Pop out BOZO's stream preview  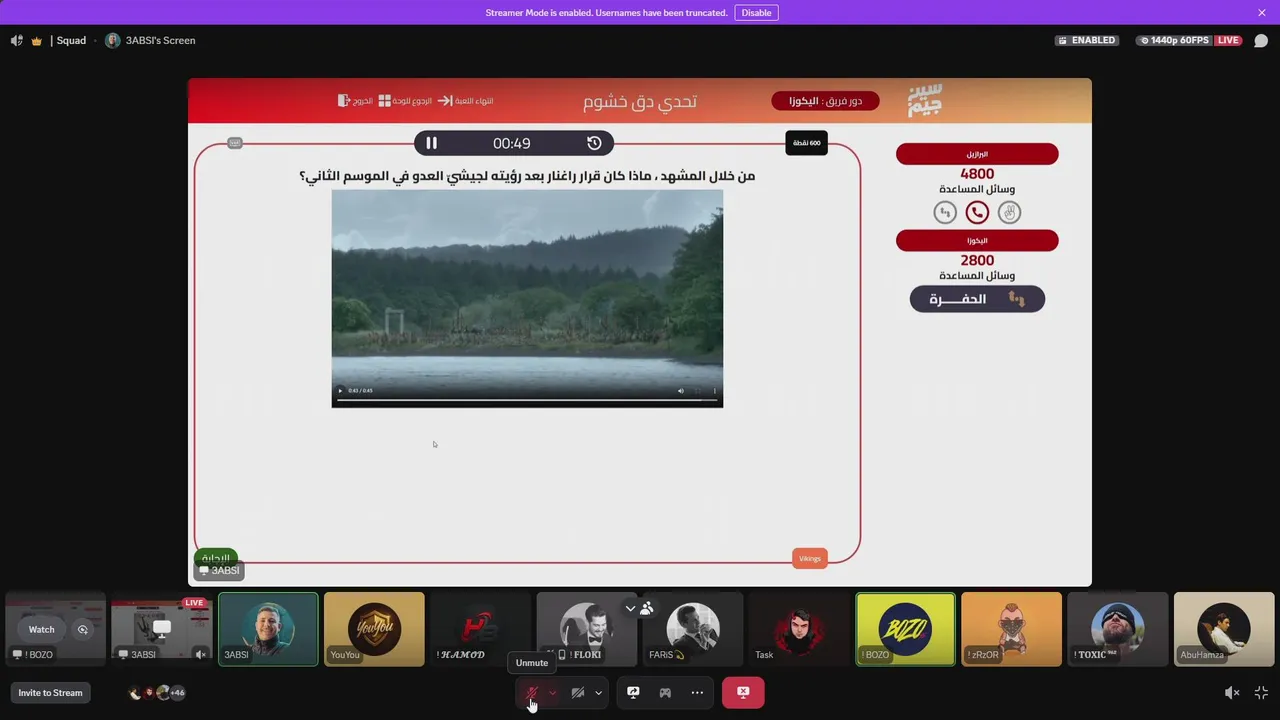point(83,629)
